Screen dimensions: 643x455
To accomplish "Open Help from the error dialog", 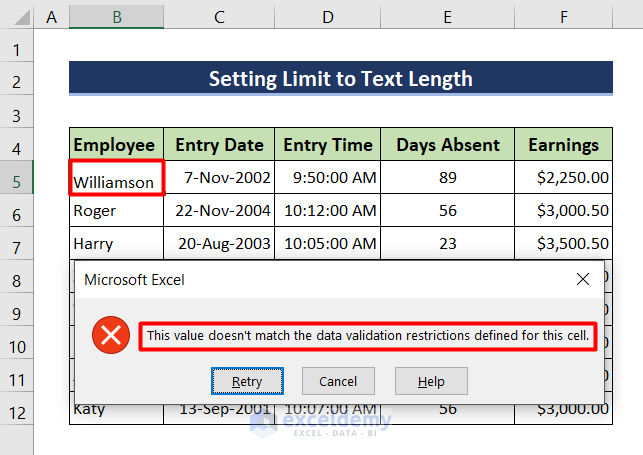I will [431, 381].
